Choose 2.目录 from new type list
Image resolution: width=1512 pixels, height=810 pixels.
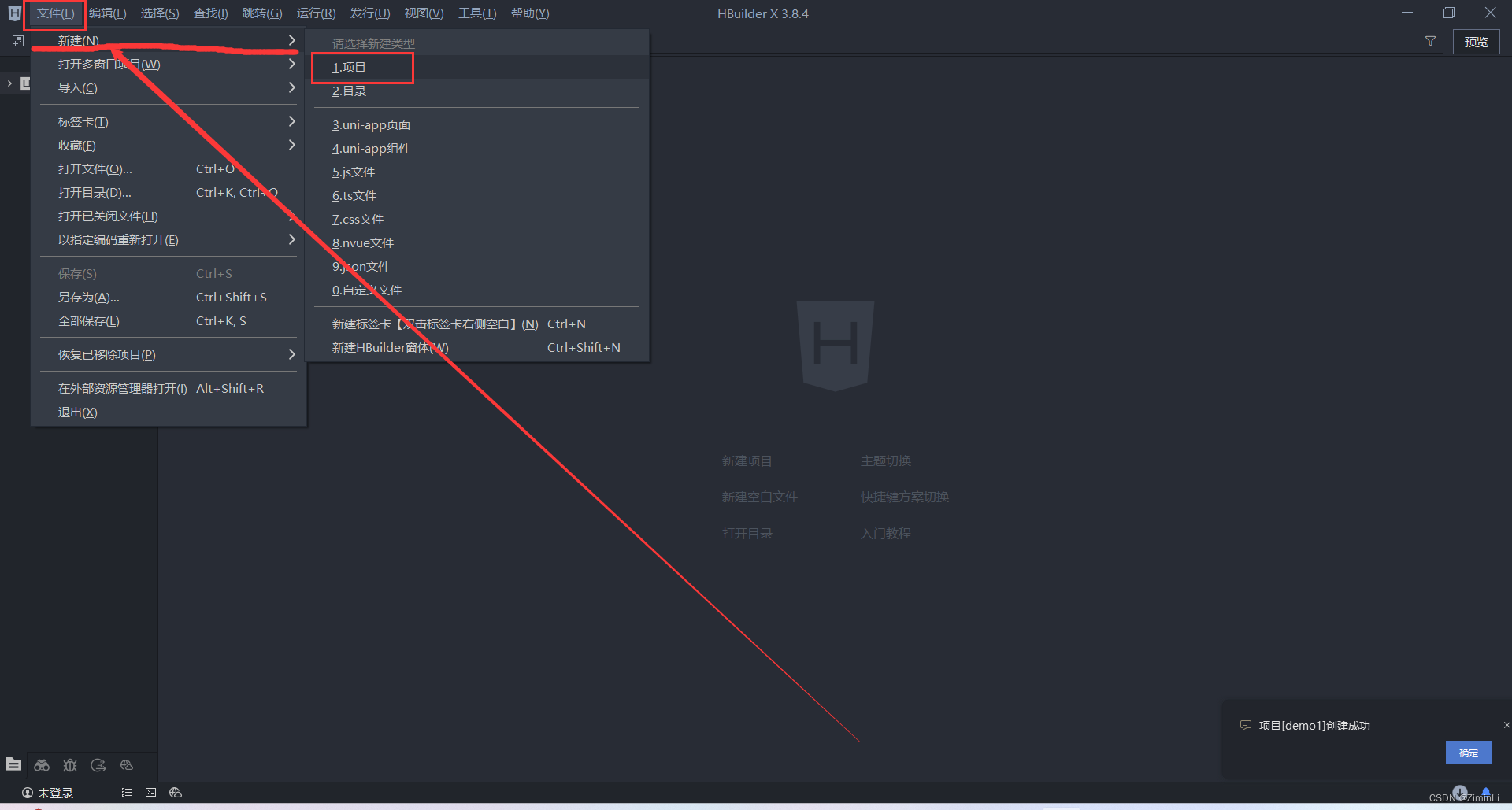coord(476,91)
